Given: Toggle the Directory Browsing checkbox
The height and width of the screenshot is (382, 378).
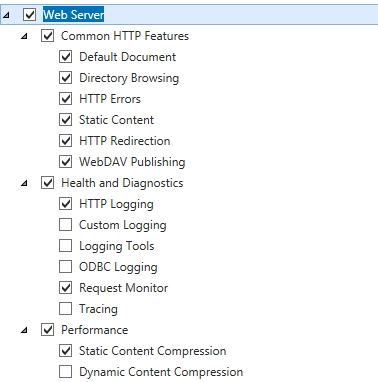Looking at the screenshot, I should coord(66,78).
